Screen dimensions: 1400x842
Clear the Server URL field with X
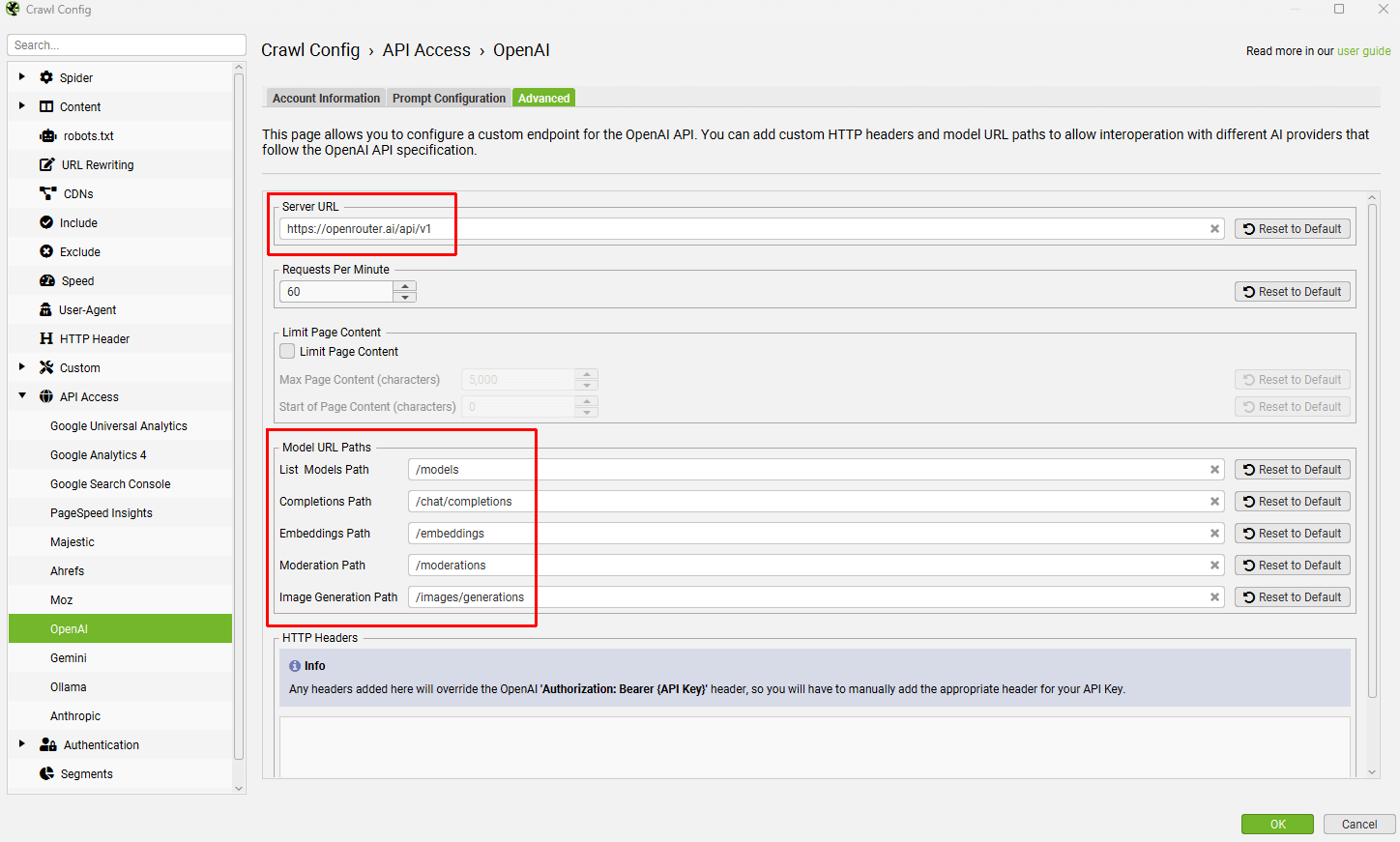[1214, 229]
